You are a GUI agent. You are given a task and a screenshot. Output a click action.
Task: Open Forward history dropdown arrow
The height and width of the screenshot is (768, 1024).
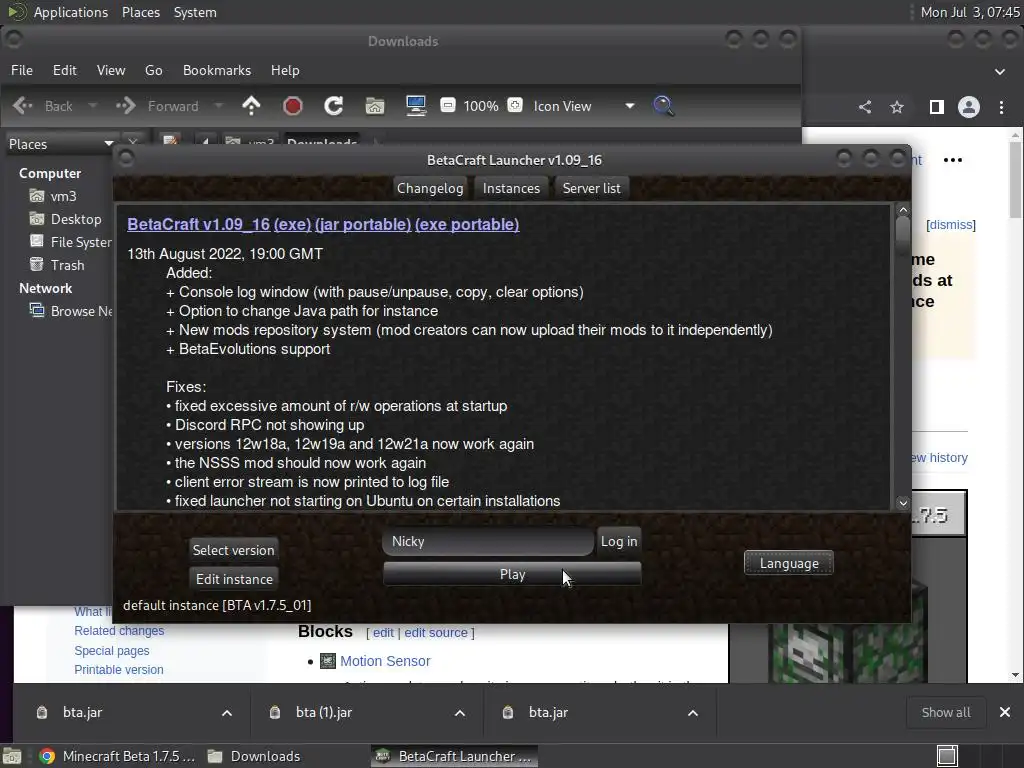219,106
